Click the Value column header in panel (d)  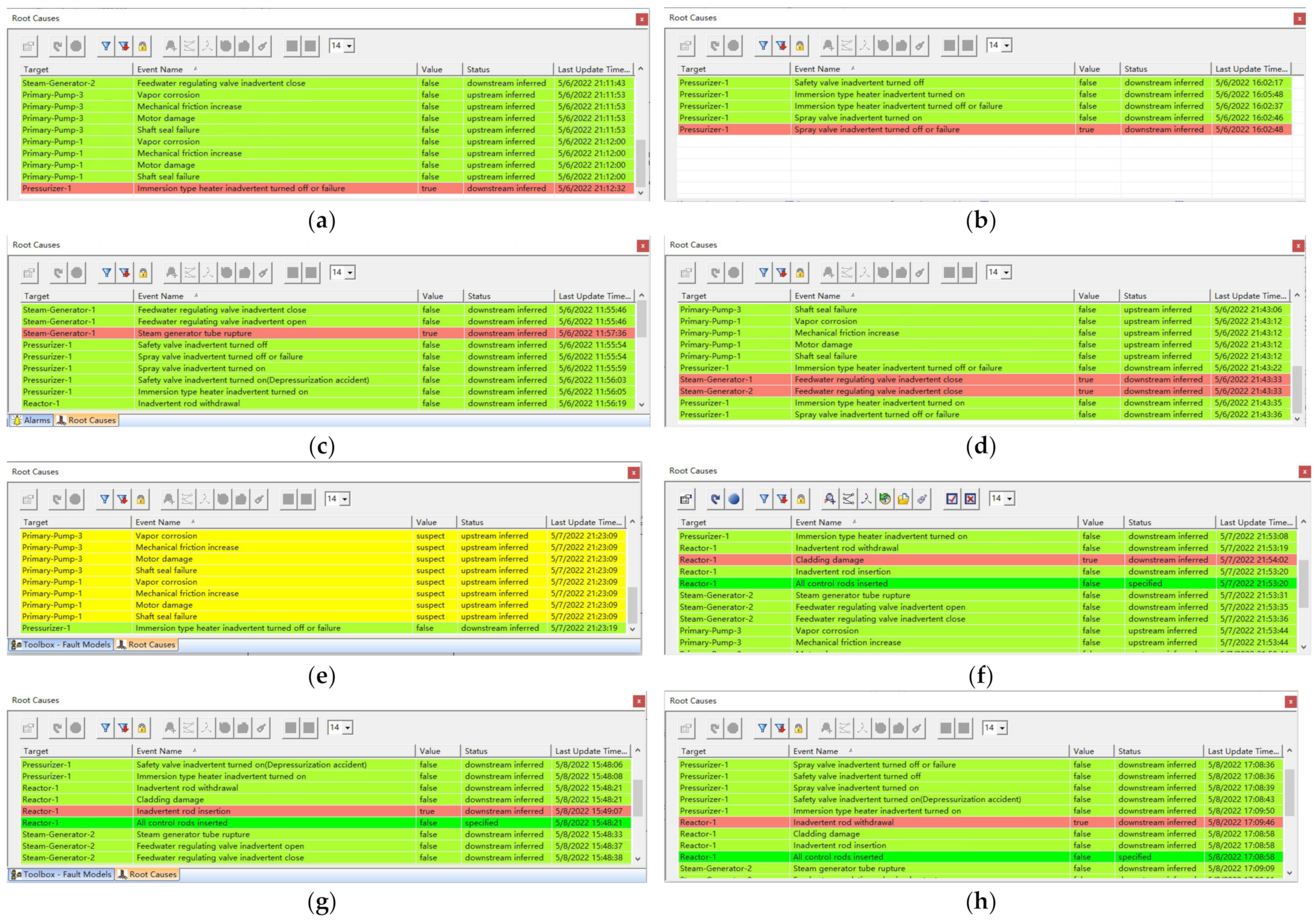[x=1096, y=296]
